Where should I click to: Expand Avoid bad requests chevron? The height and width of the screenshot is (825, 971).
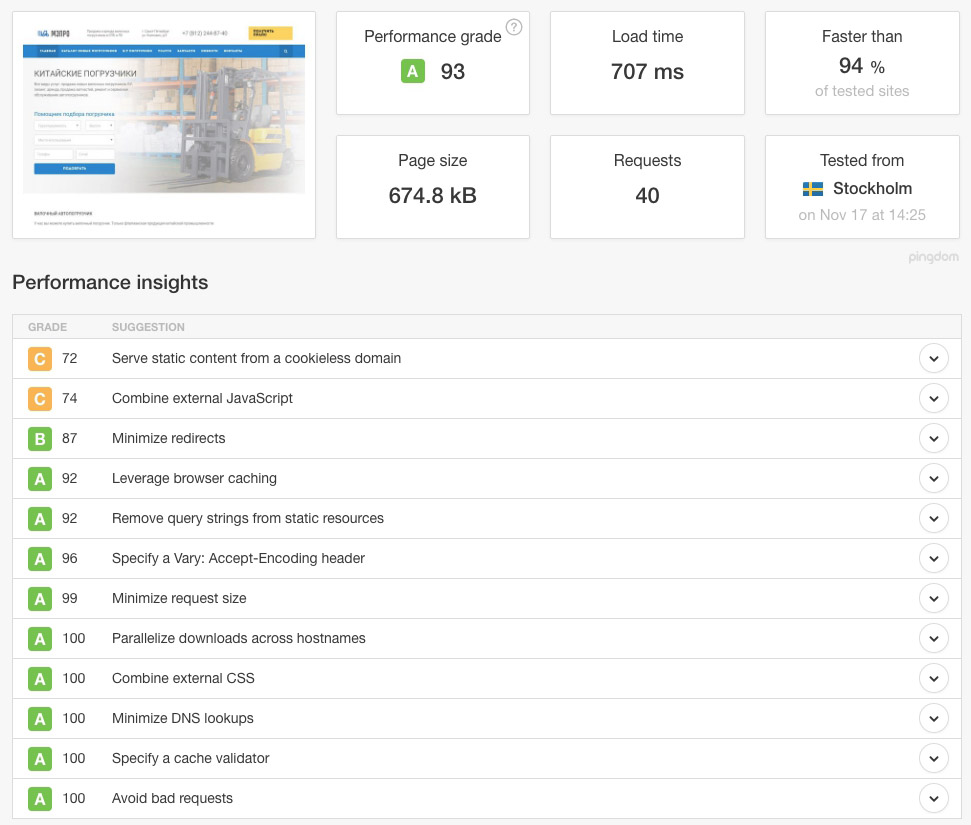[934, 799]
